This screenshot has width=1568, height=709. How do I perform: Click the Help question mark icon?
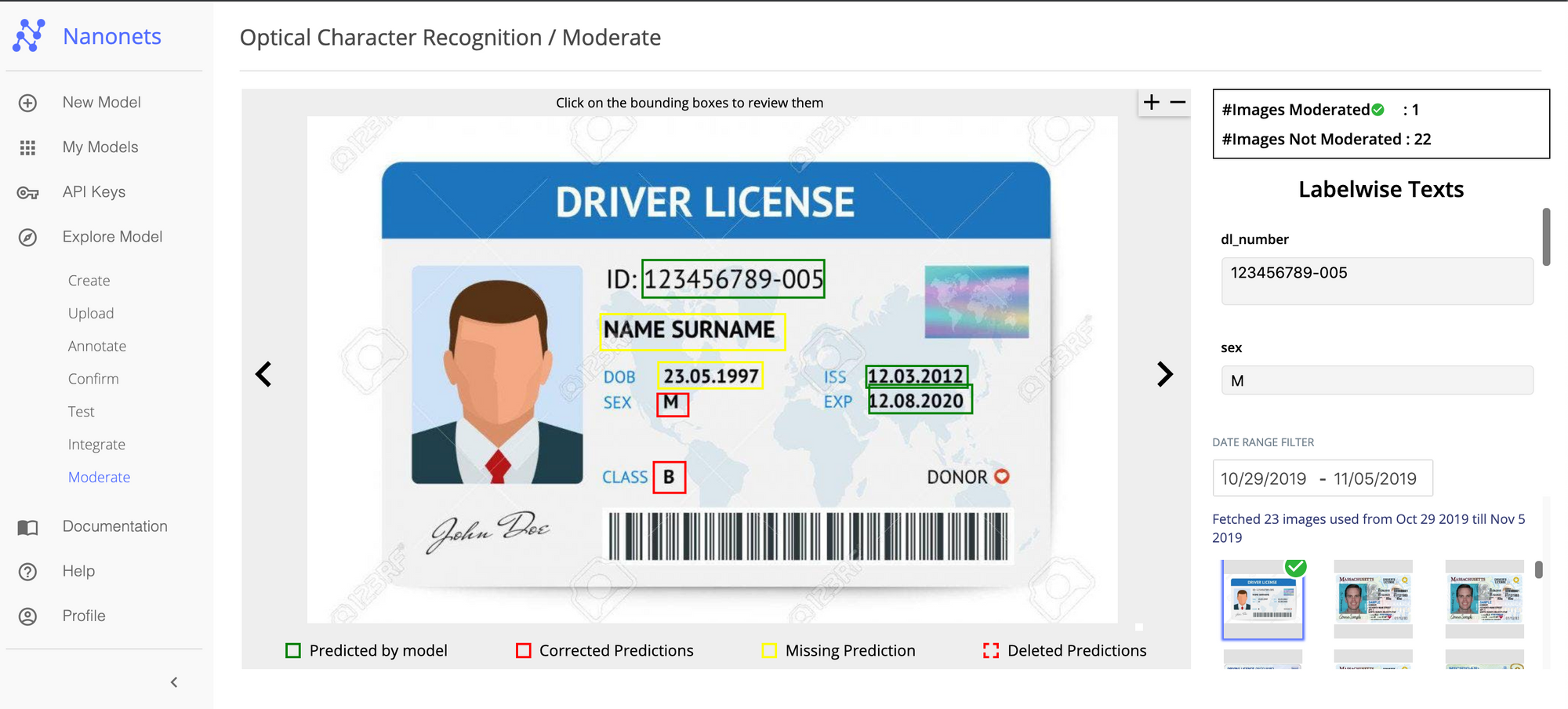pos(27,572)
